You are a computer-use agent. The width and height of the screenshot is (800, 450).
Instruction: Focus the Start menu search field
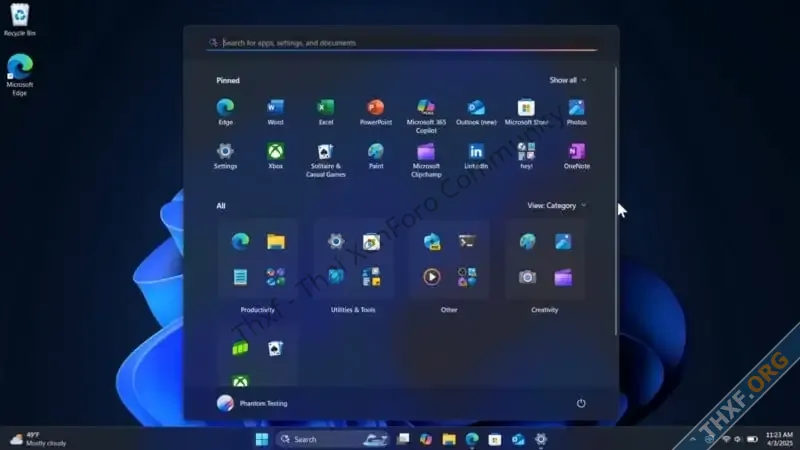(x=402, y=43)
